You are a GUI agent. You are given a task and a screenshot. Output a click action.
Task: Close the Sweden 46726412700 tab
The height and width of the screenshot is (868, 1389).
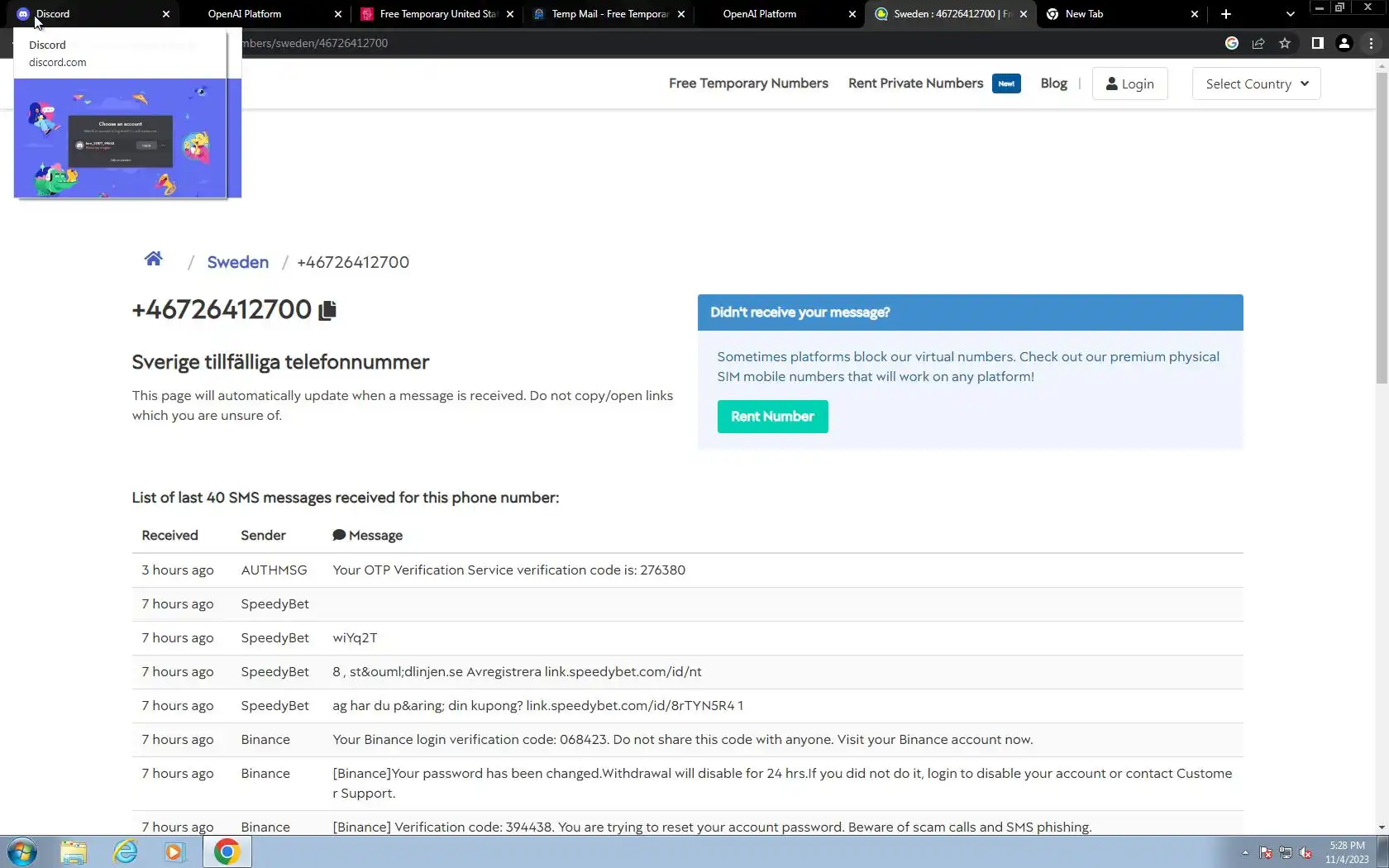[1024, 14]
